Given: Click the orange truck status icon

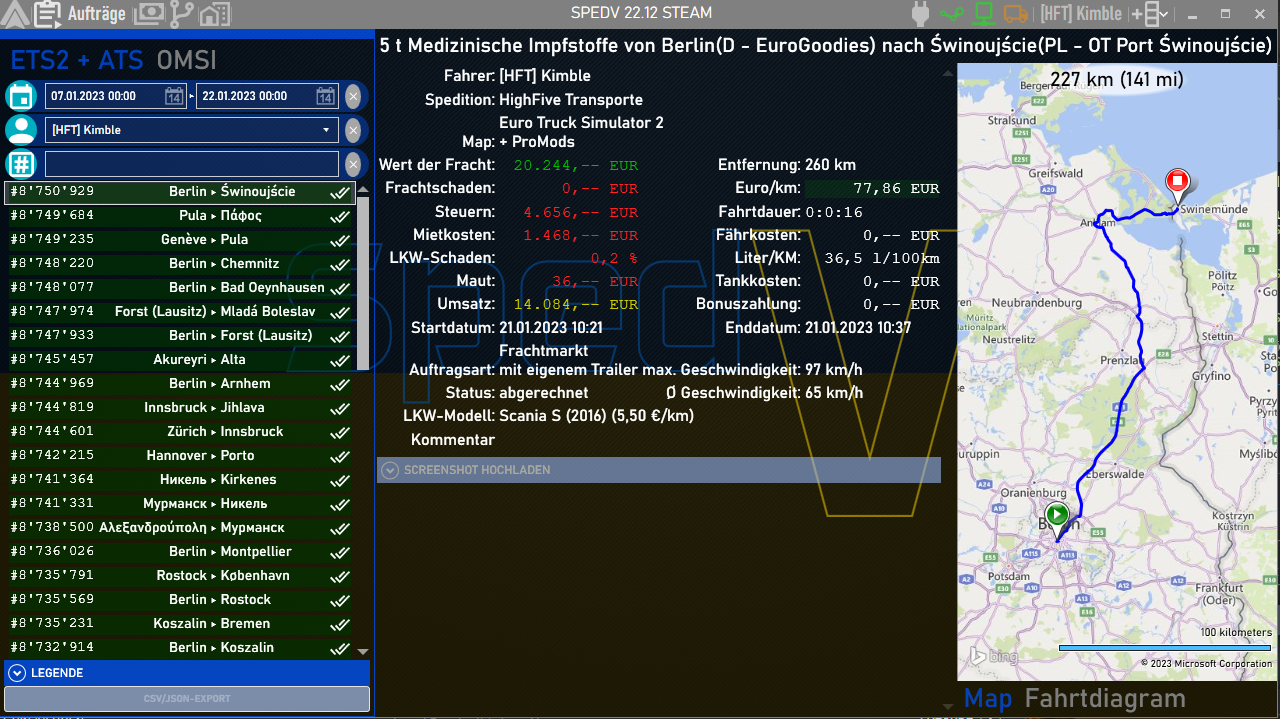Looking at the screenshot, I should click(x=1016, y=14).
